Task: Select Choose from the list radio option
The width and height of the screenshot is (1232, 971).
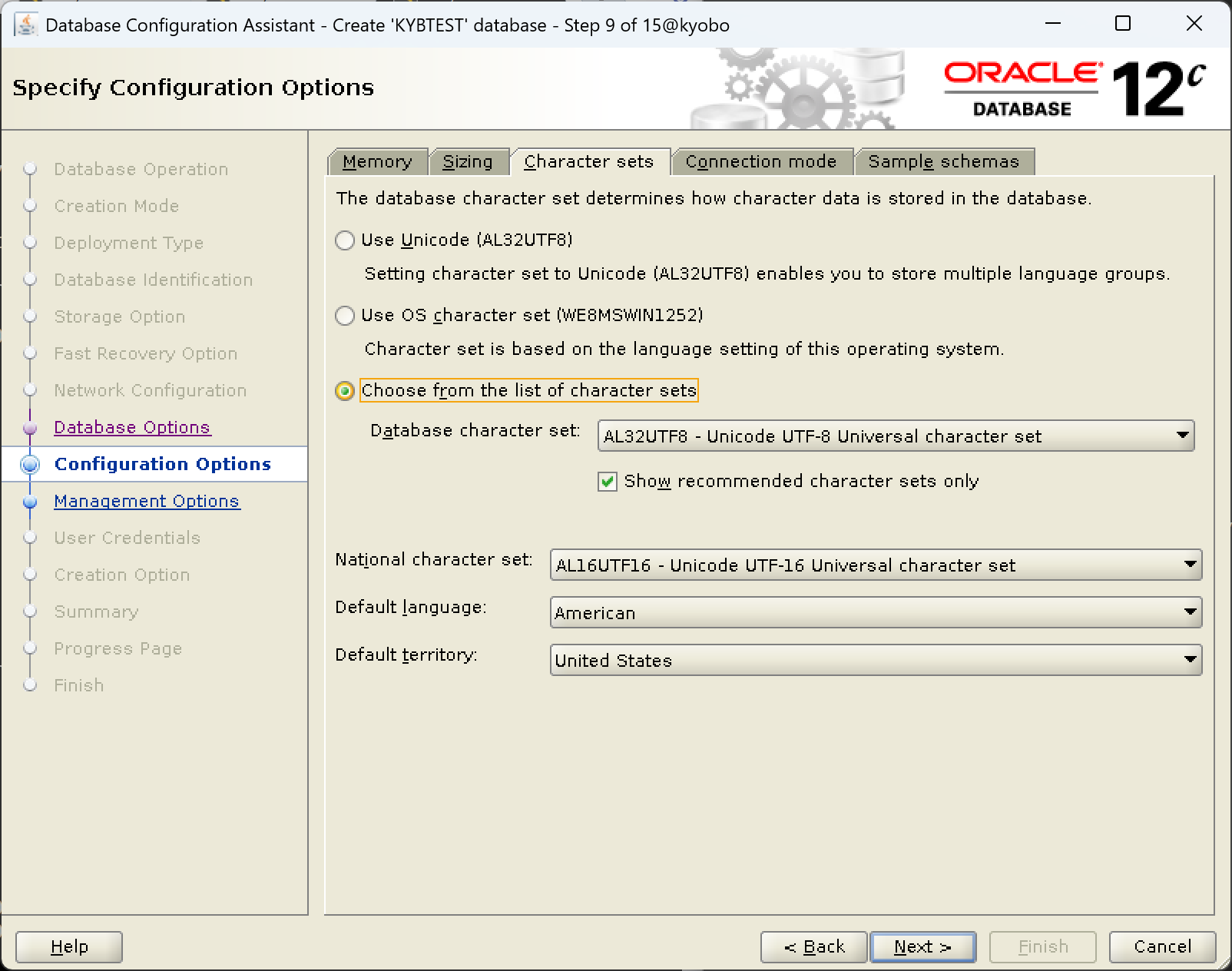Action: [x=345, y=391]
